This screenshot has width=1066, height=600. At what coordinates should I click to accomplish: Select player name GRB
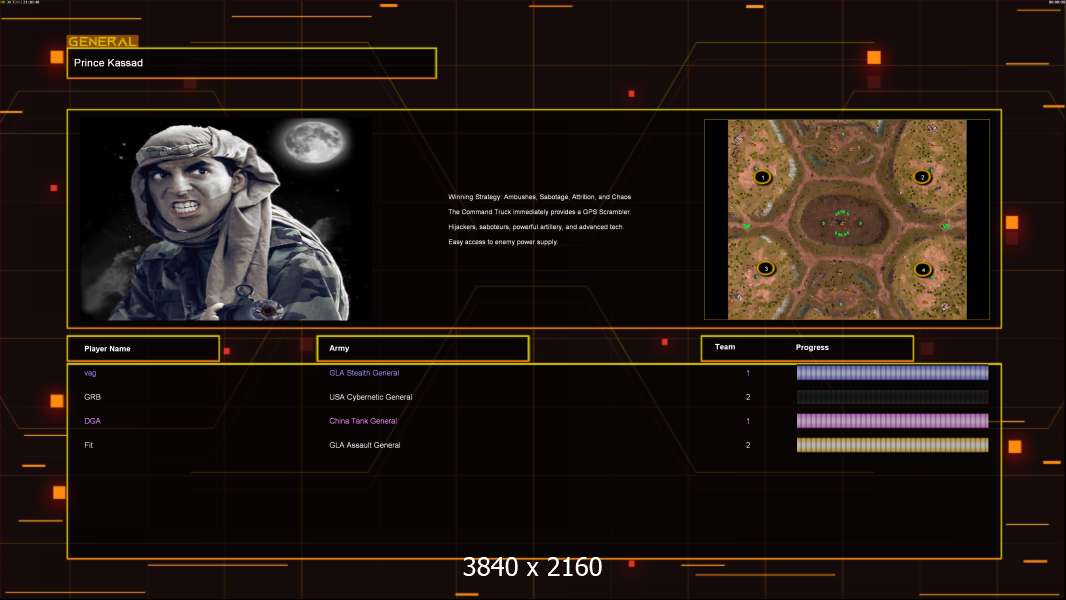point(92,397)
